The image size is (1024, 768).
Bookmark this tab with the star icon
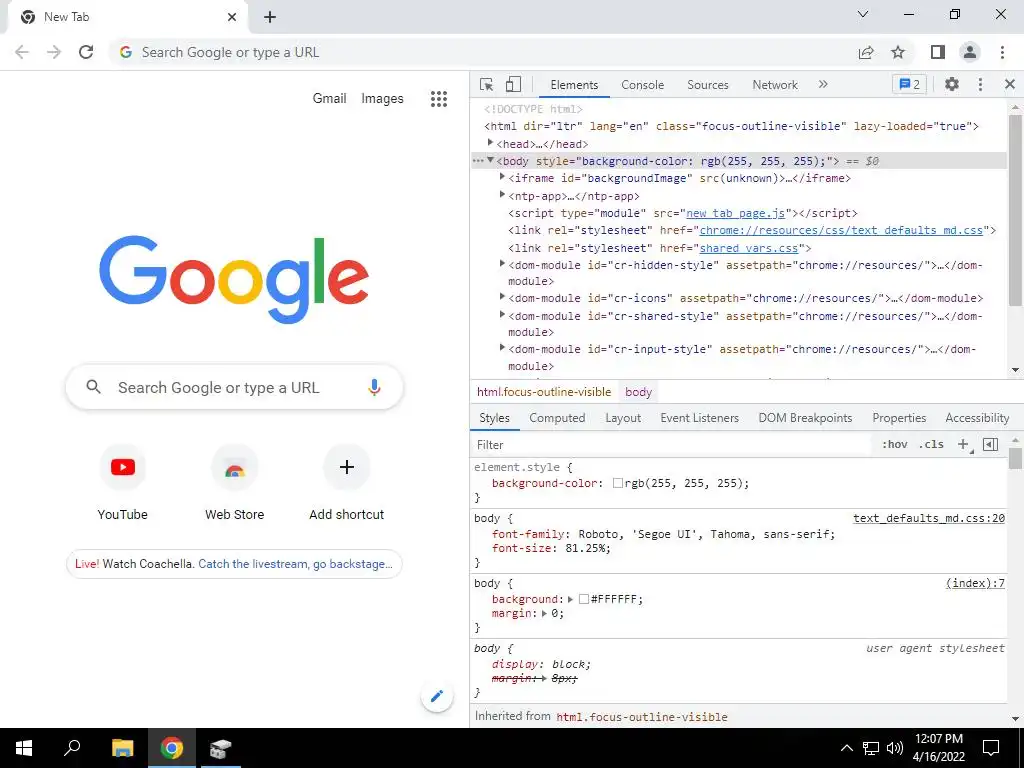[x=898, y=52]
